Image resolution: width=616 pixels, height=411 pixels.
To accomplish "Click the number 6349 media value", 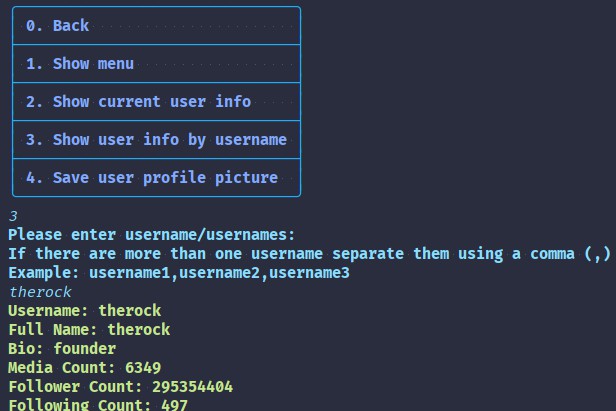I will coord(143,368).
